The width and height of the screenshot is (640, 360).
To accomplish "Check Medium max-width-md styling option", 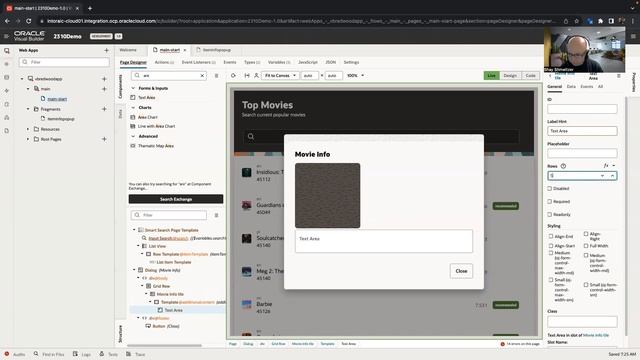I will [551, 253].
